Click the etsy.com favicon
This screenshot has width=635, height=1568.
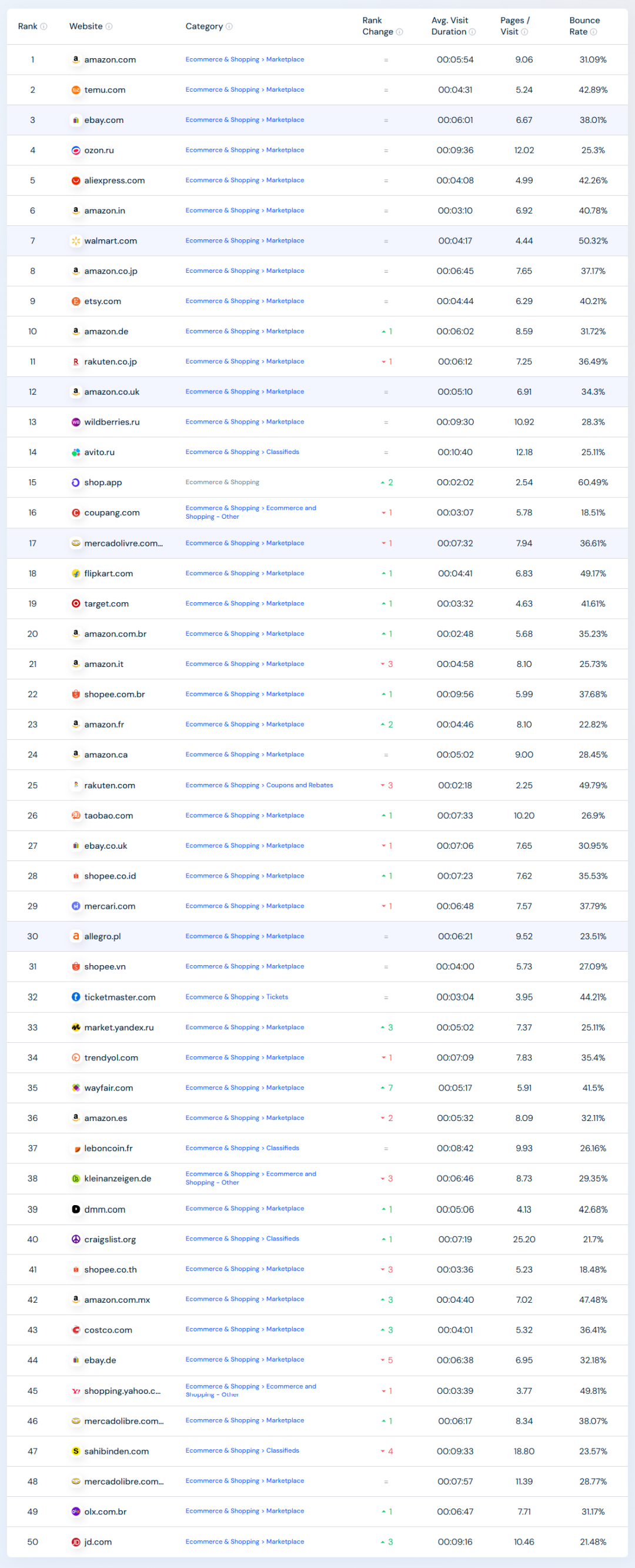[x=76, y=301]
